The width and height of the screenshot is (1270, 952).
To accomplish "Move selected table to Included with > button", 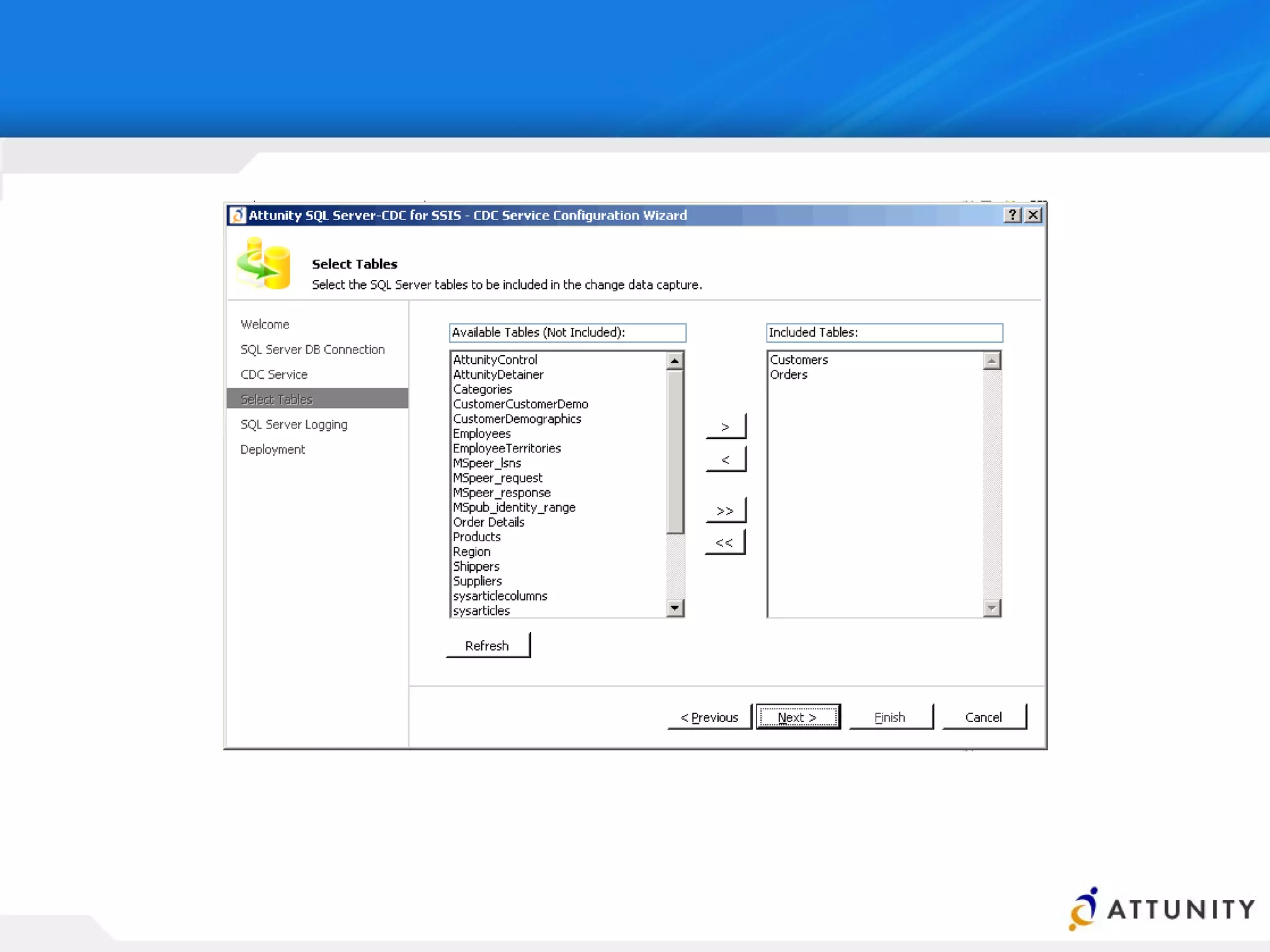I will tap(726, 426).
